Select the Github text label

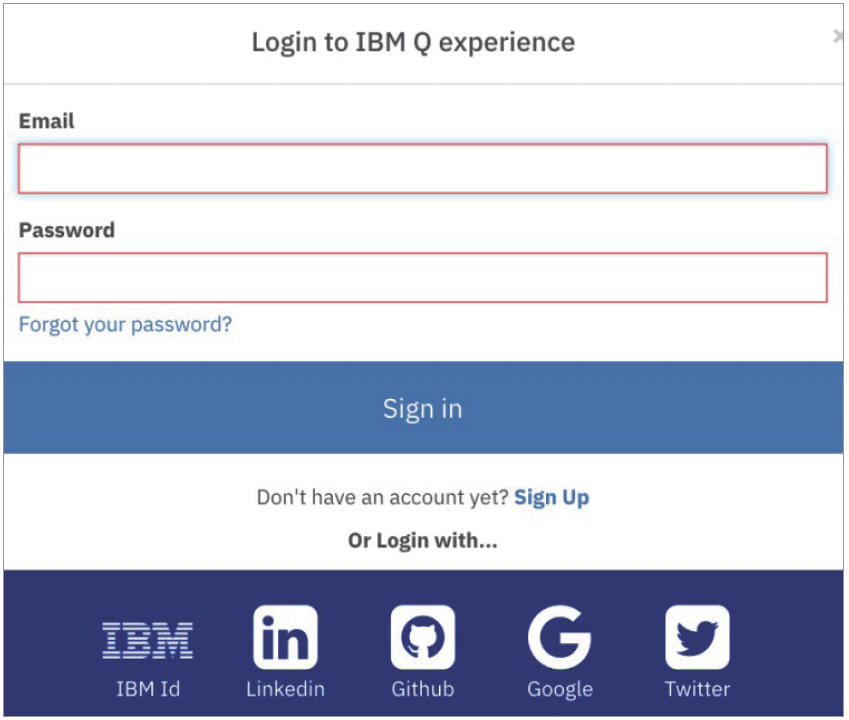(x=423, y=689)
